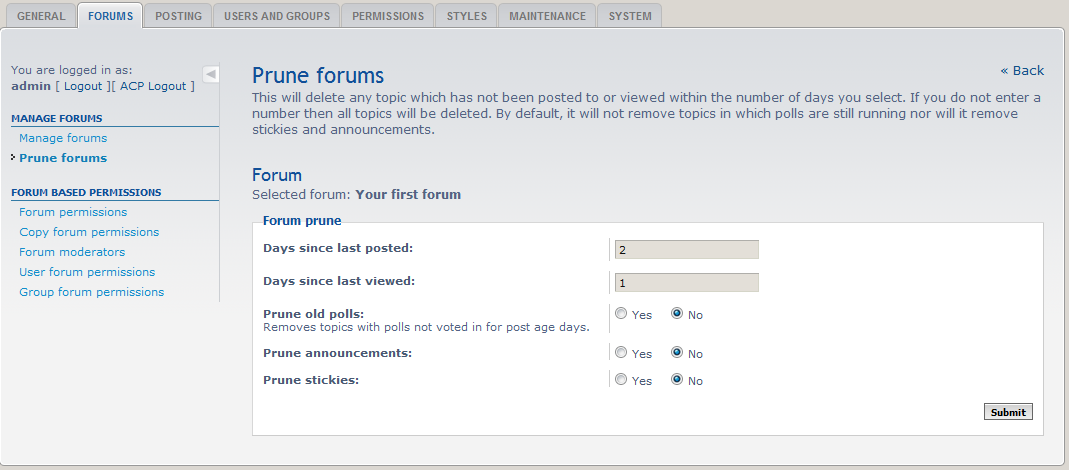Select Yes for Prune stickies
Image resolution: width=1069 pixels, height=470 pixels.
pos(621,380)
